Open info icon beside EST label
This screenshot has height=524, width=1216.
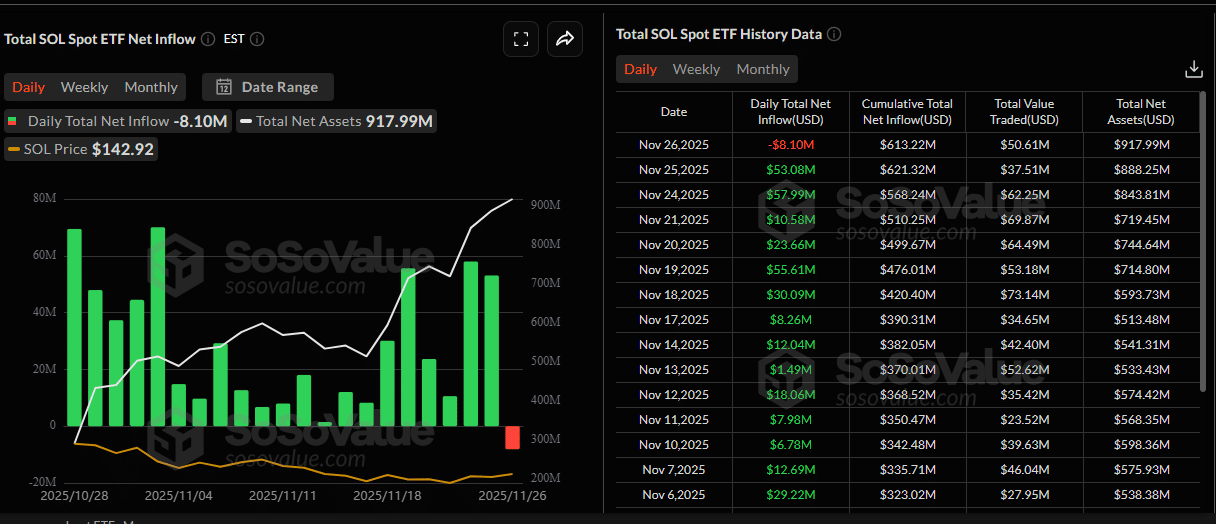[257, 39]
